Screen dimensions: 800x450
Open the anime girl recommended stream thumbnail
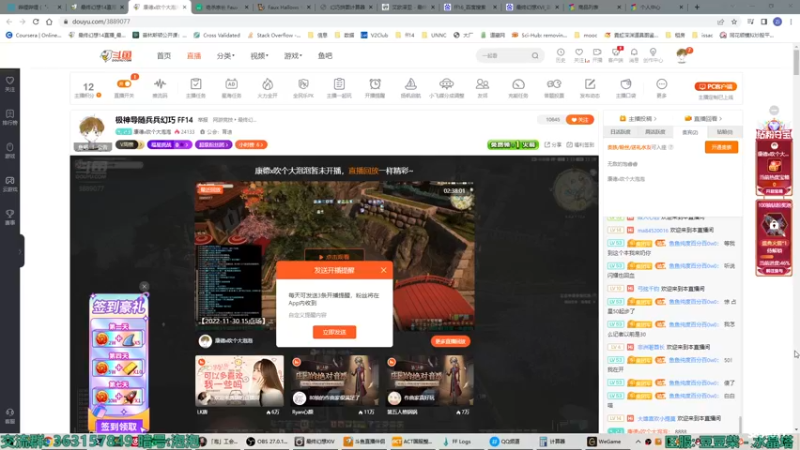click(x=239, y=381)
